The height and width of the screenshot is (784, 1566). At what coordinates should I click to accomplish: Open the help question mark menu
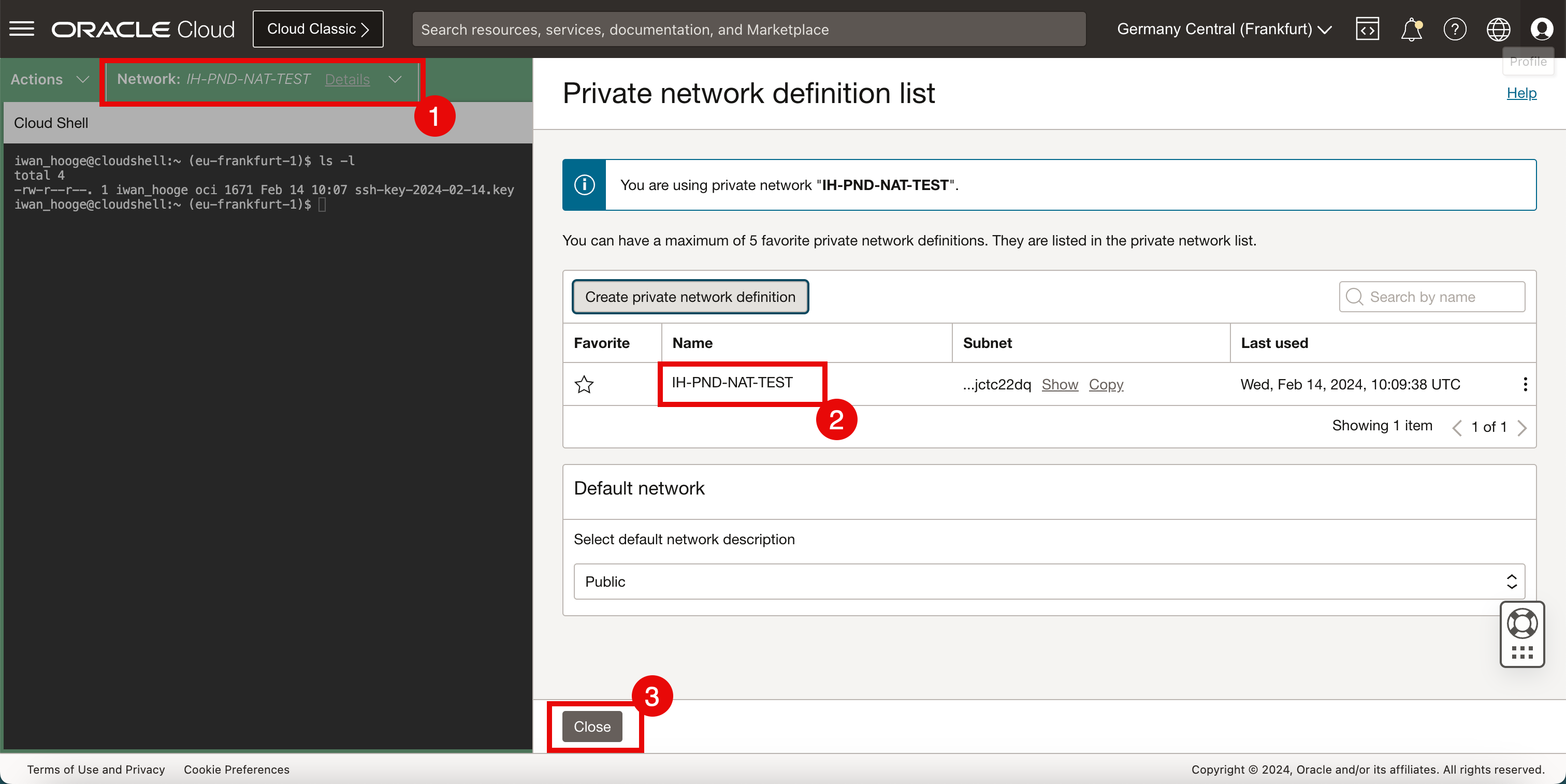click(1454, 28)
